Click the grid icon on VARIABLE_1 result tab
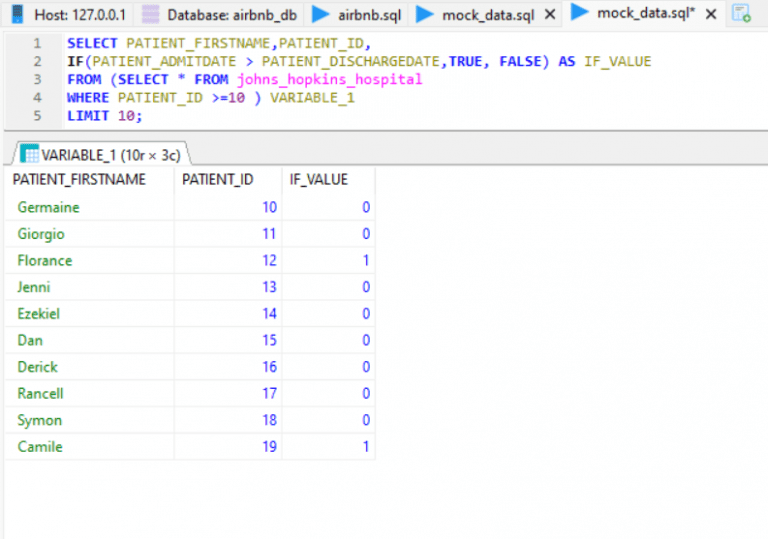The height and width of the screenshot is (539, 768). [x=29, y=154]
